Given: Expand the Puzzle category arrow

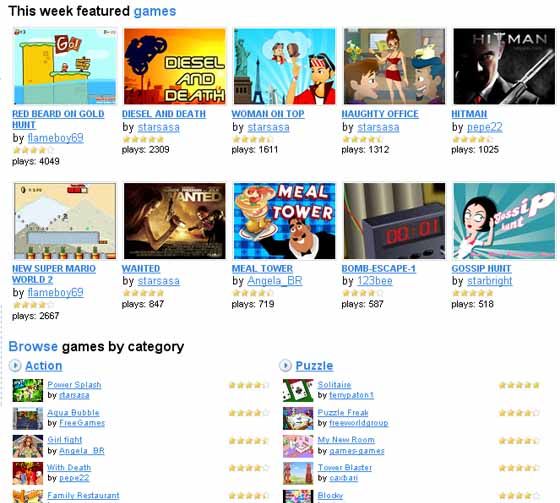Looking at the screenshot, I should (x=285, y=365).
